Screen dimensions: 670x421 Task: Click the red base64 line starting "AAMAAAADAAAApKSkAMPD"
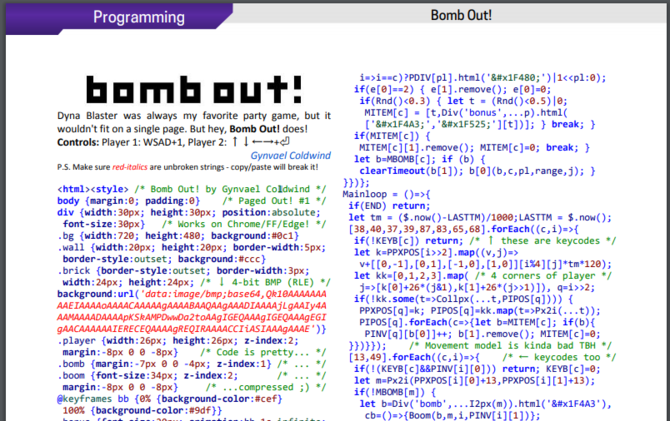(192, 318)
